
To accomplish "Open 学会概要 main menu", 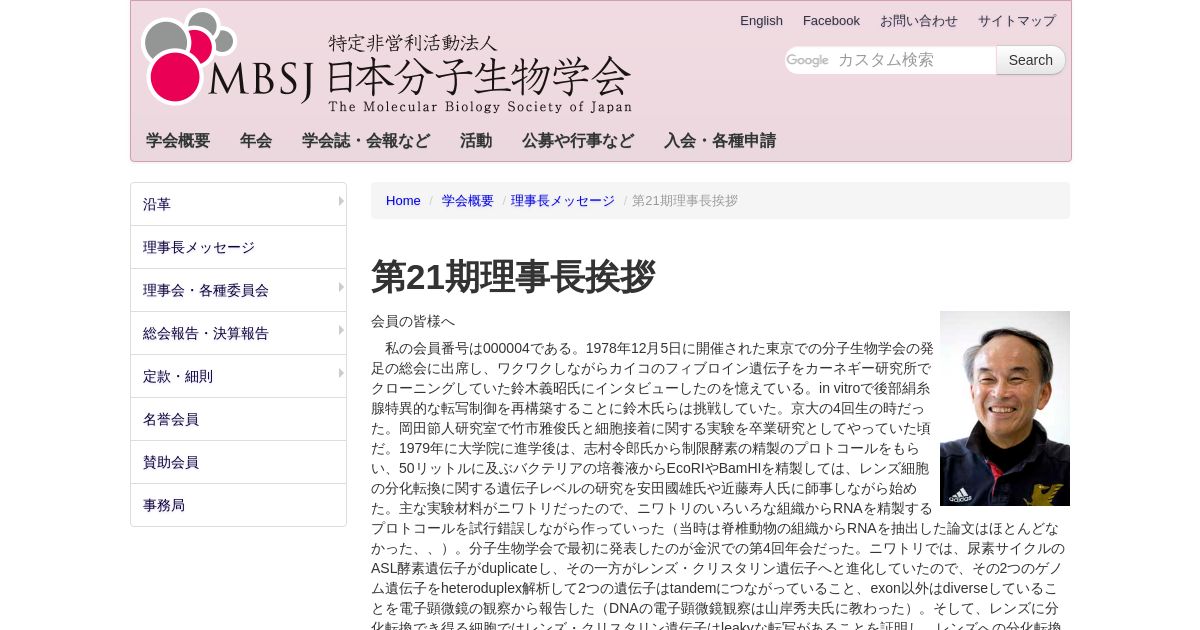I will tap(178, 141).
